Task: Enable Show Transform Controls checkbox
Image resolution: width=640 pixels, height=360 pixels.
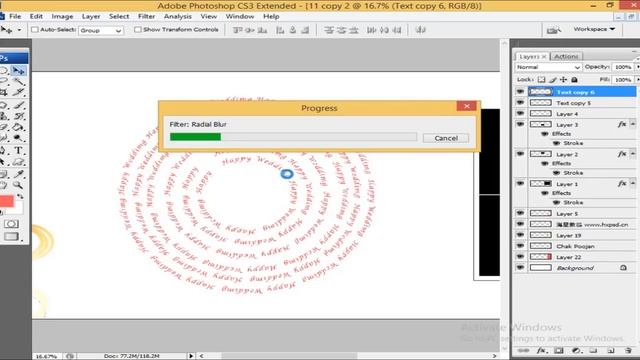Action: pos(138,29)
